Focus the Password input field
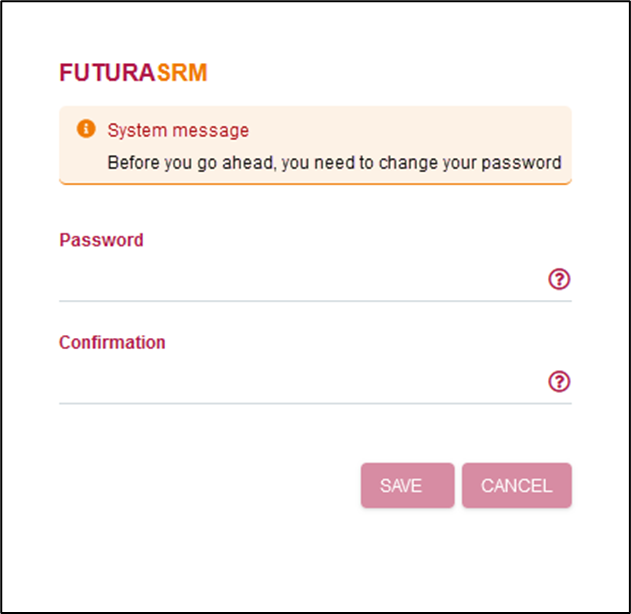The image size is (631, 614). [302, 279]
